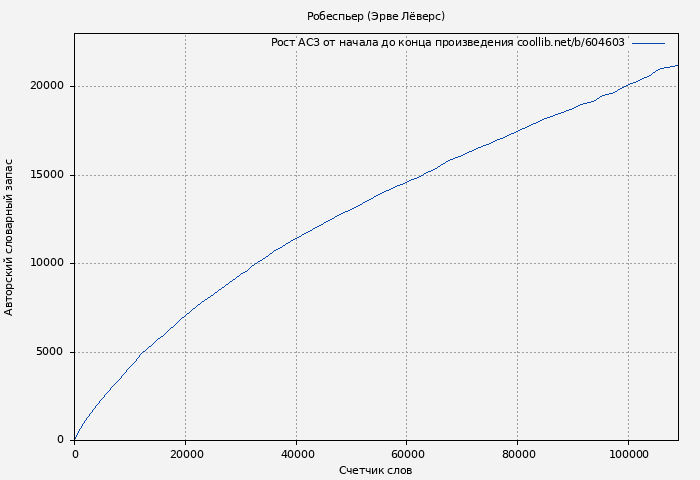Click the curve's starting point at the origin
This screenshot has width=700, height=480.
pos(75,439)
